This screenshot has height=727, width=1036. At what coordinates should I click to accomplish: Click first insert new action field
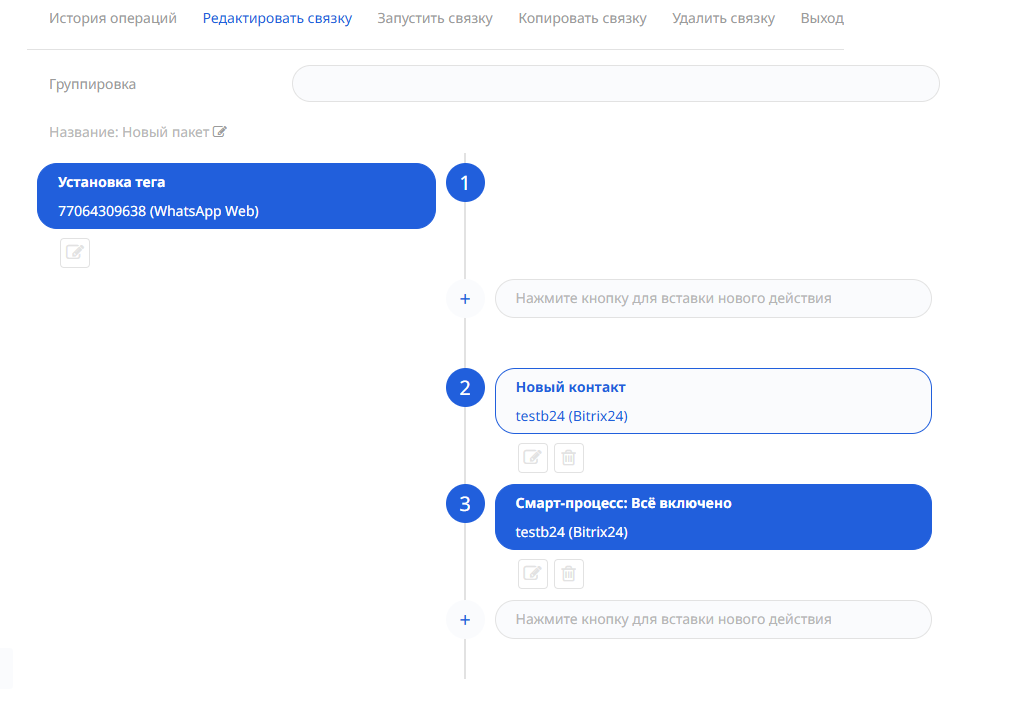pyautogui.click(x=713, y=299)
